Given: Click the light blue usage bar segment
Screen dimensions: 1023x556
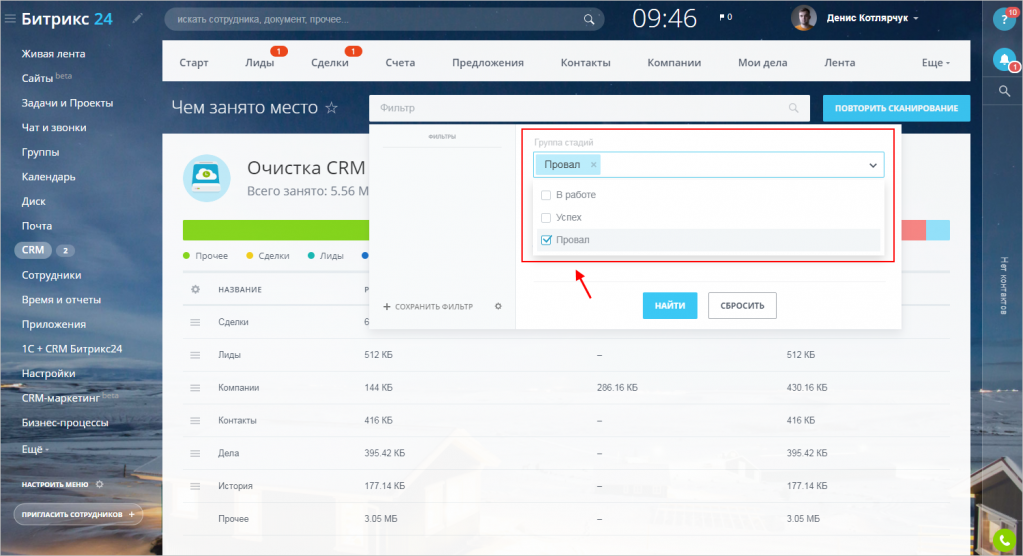Looking at the screenshot, I should (938, 230).
